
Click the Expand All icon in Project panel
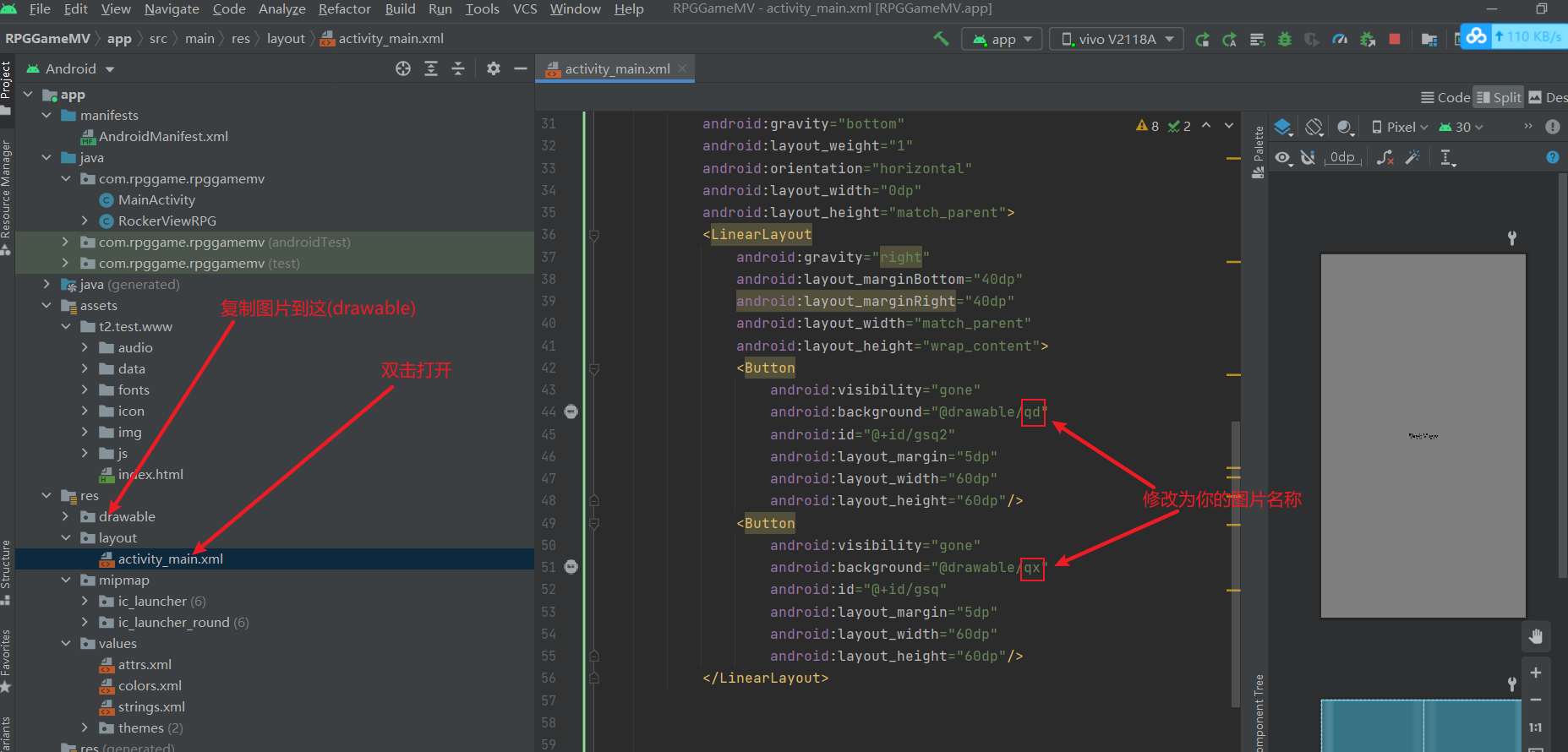point(431,68)
